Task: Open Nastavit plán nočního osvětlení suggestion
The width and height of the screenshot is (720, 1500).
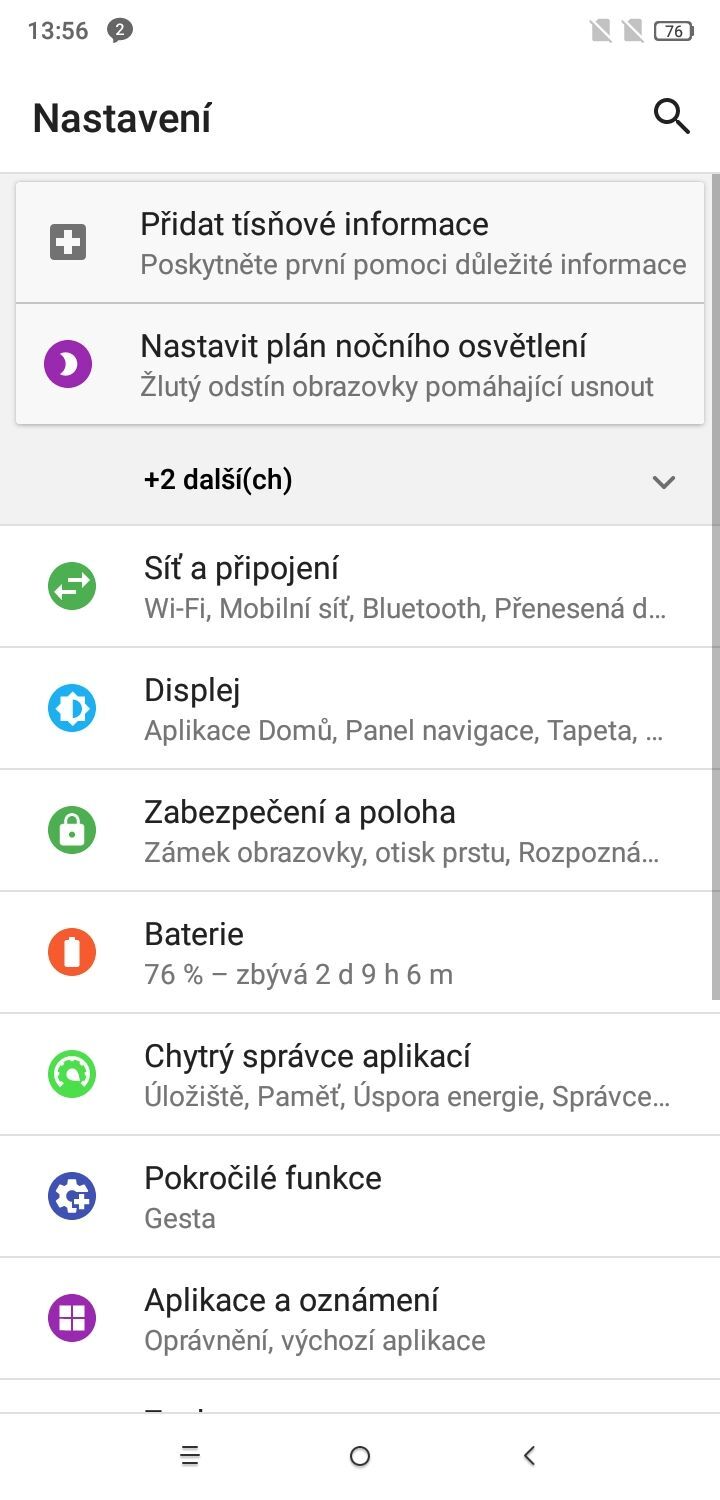Action: [360, 363]
